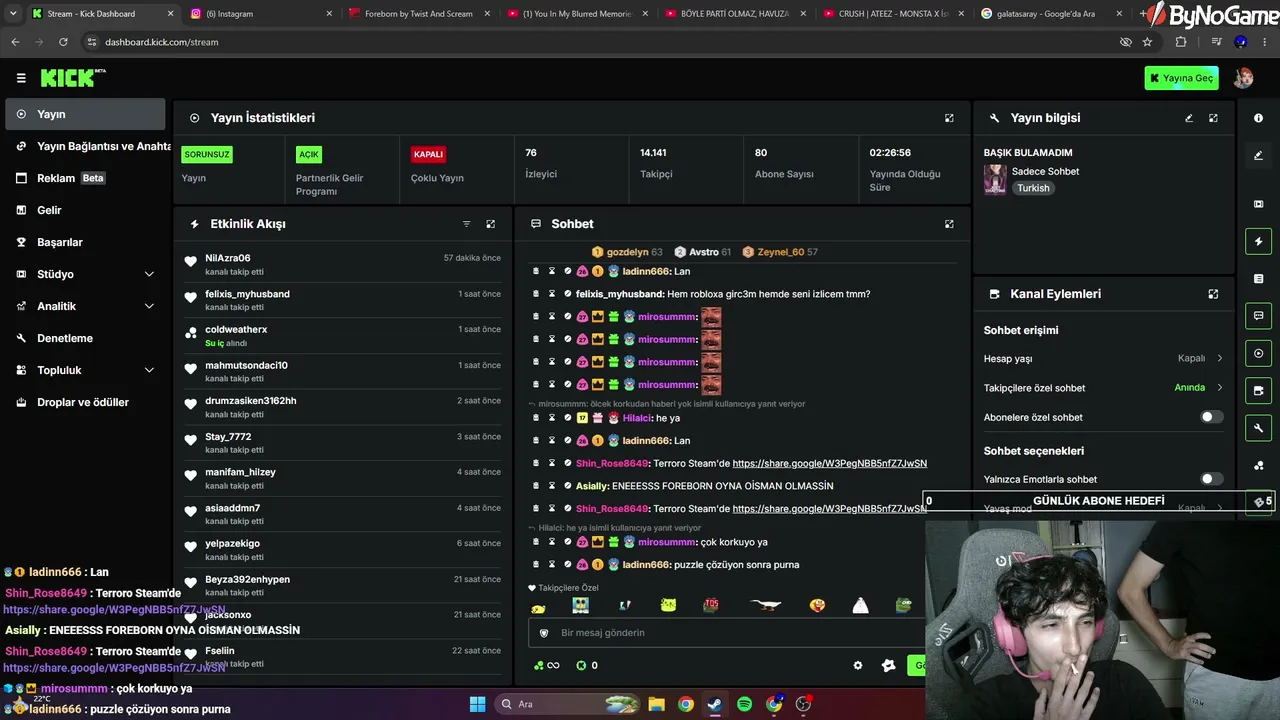Toggle the wrench stream info panel icon
Screen dimensions: 1280x720
click(1258, 428)
